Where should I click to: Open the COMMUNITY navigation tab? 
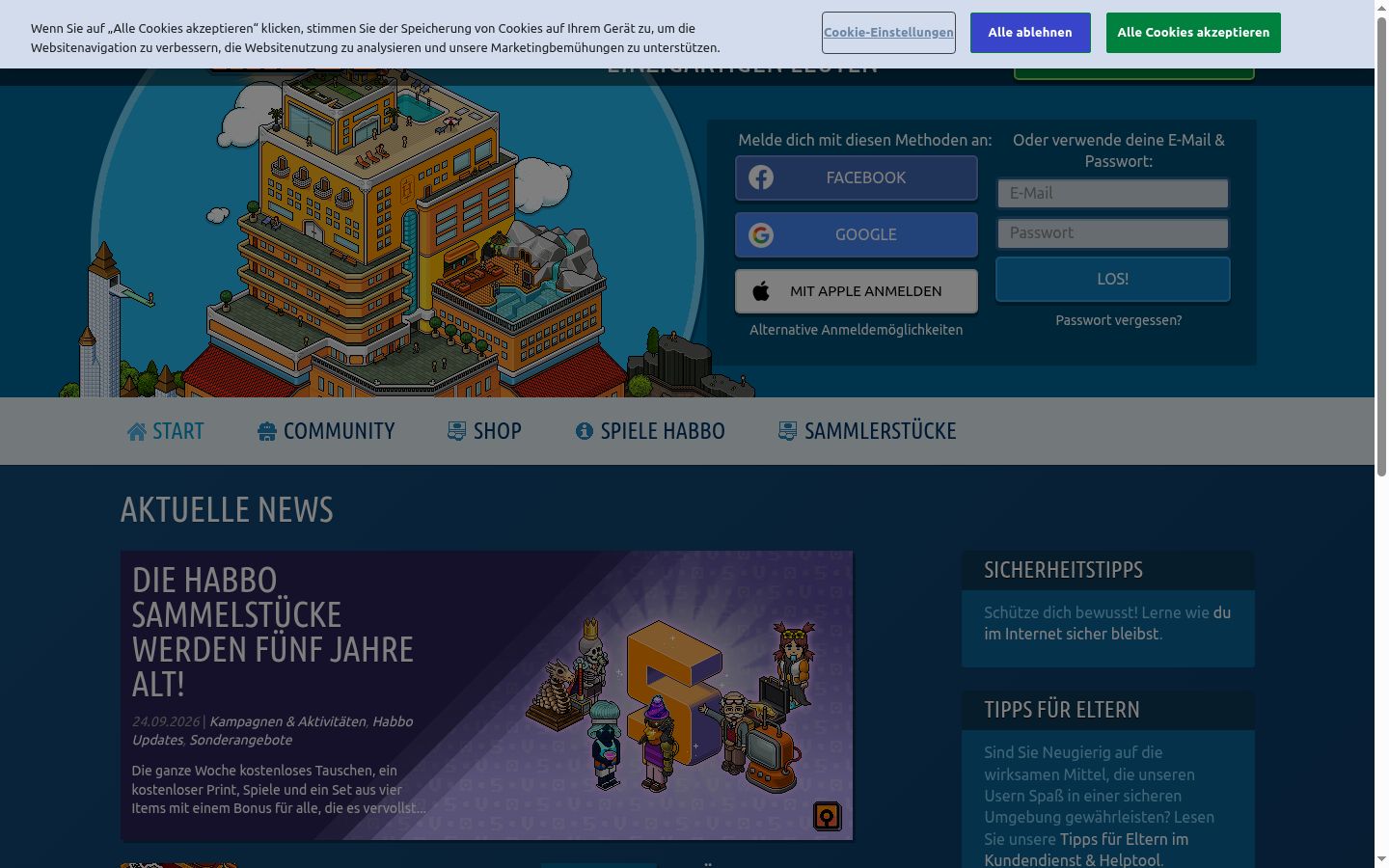coord(327,431)
